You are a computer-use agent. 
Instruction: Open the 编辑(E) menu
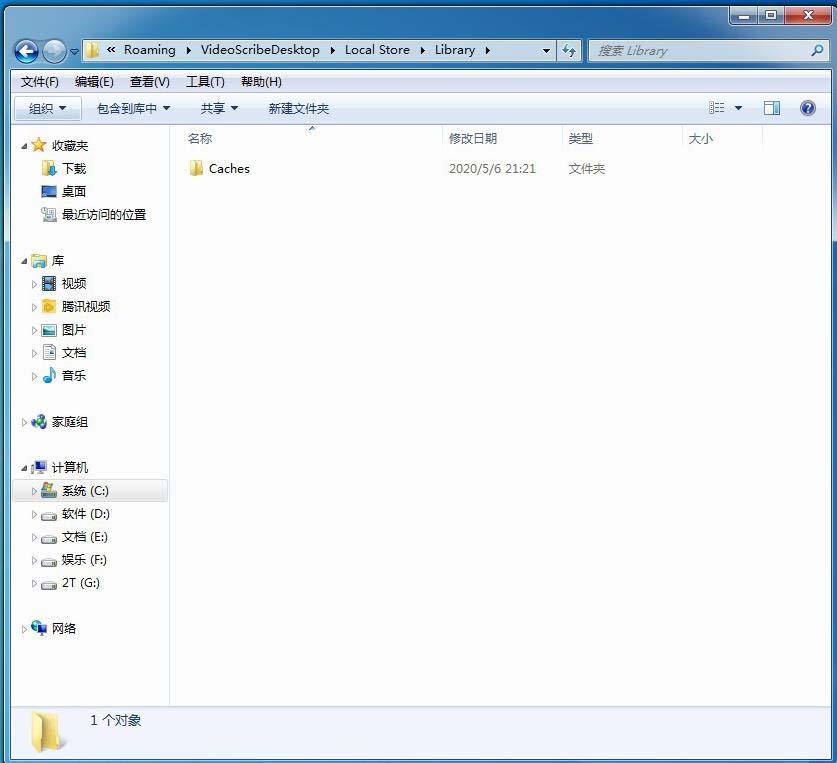point(94,82)
